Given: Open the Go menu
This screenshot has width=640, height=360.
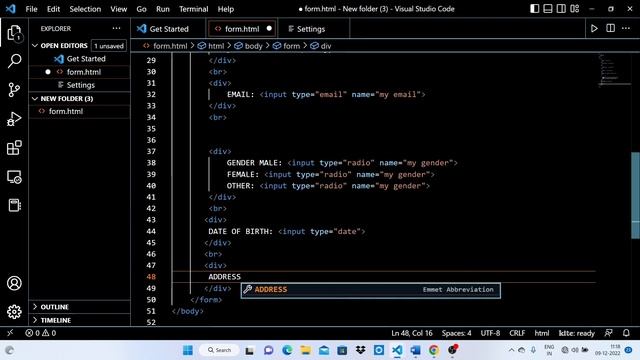Looking at the screenshot, I should point(141,9).
